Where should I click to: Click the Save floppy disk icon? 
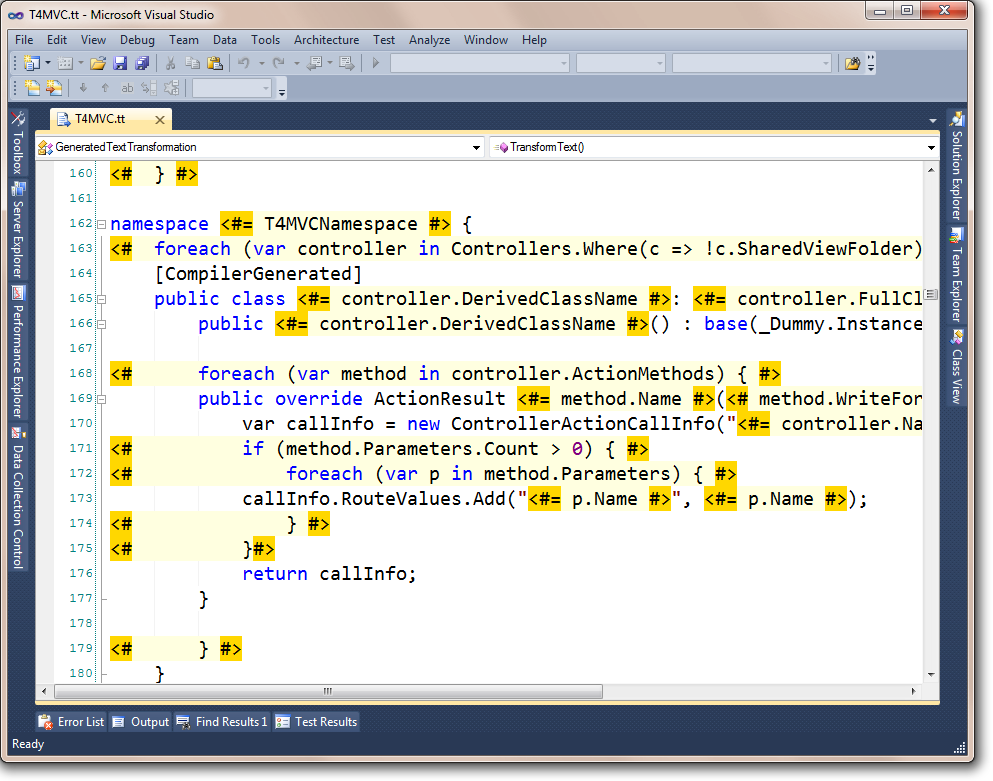click(x=120, y=63)
